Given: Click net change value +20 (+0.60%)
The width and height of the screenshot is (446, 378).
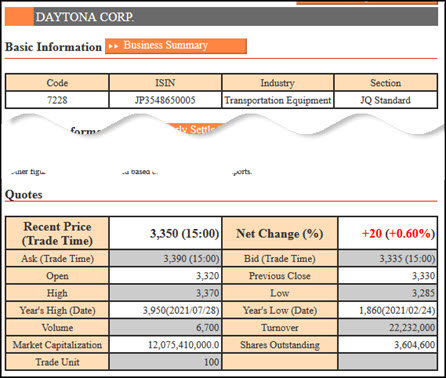Looking at the screenshot, I should tap(388, 233).
